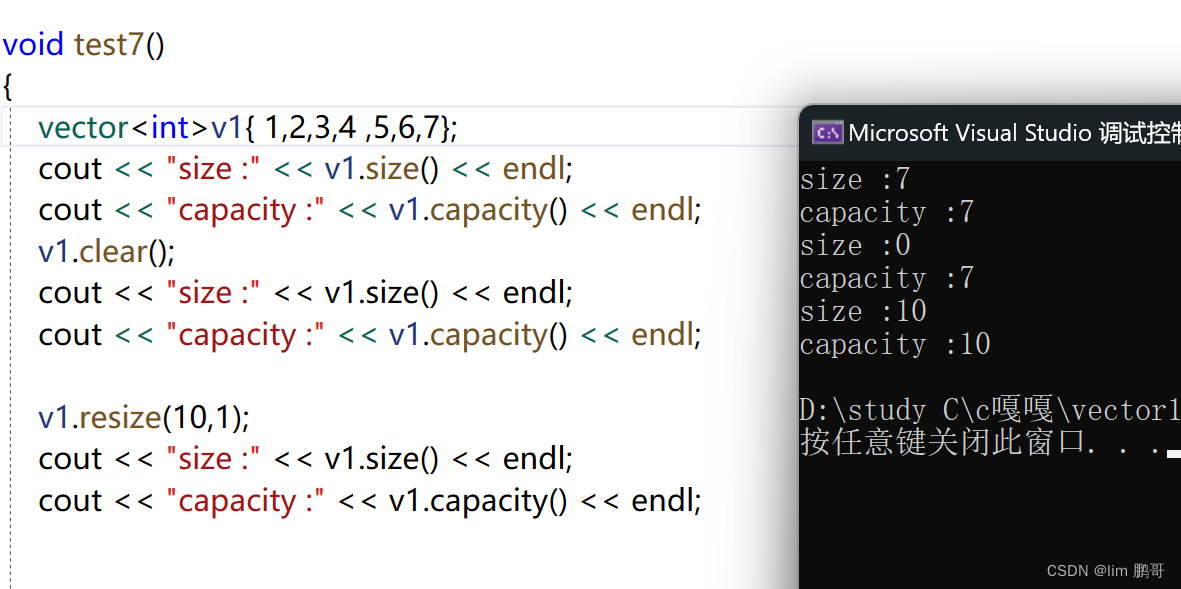Screen dimensions: 1181x589
Task: Click the debug console window icon
Action: 828,133
